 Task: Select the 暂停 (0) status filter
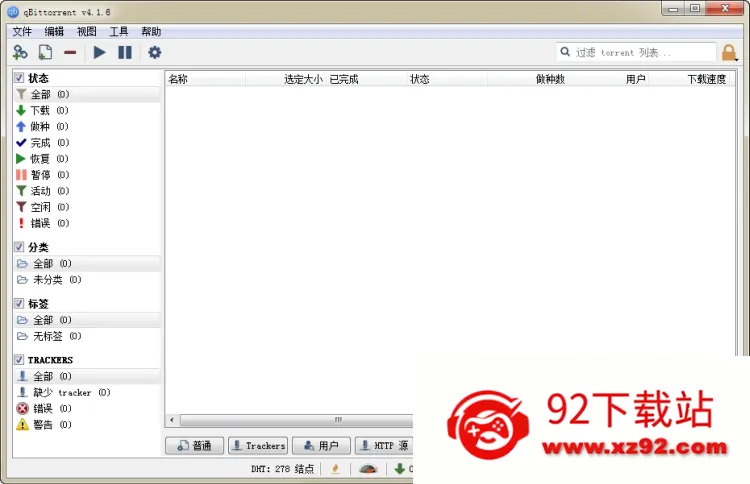(87, 175)
